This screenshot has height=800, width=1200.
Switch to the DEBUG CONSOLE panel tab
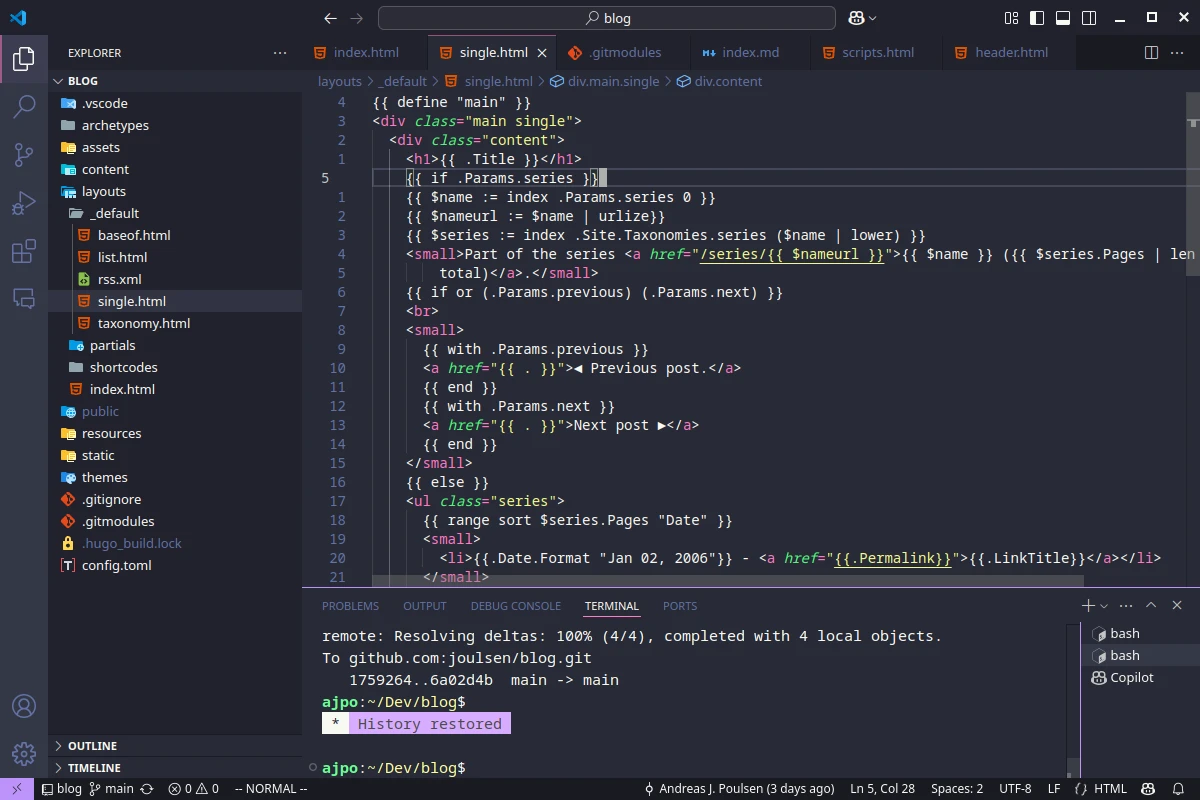click(x=515, y=606)
